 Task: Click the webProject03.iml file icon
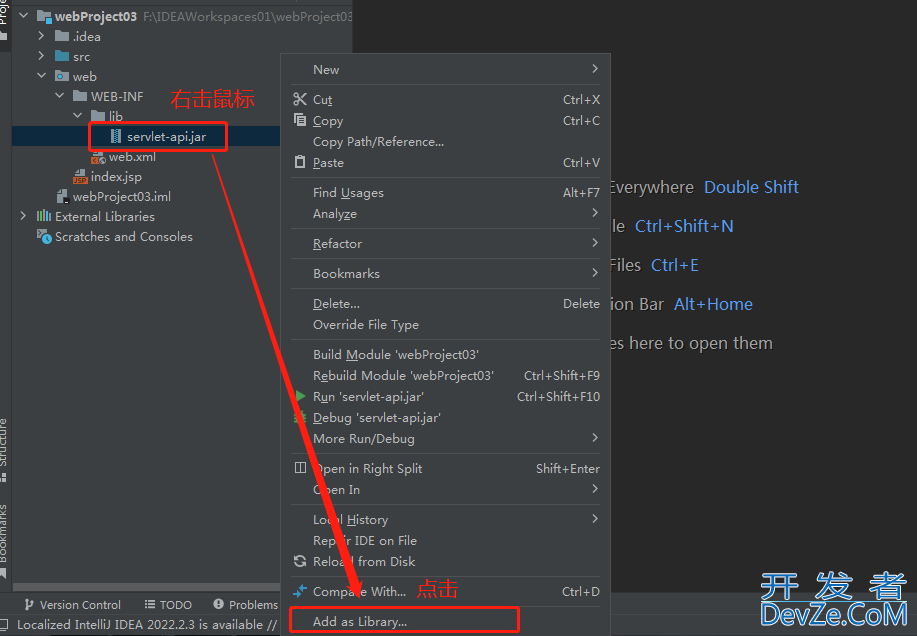coord(63,196)
